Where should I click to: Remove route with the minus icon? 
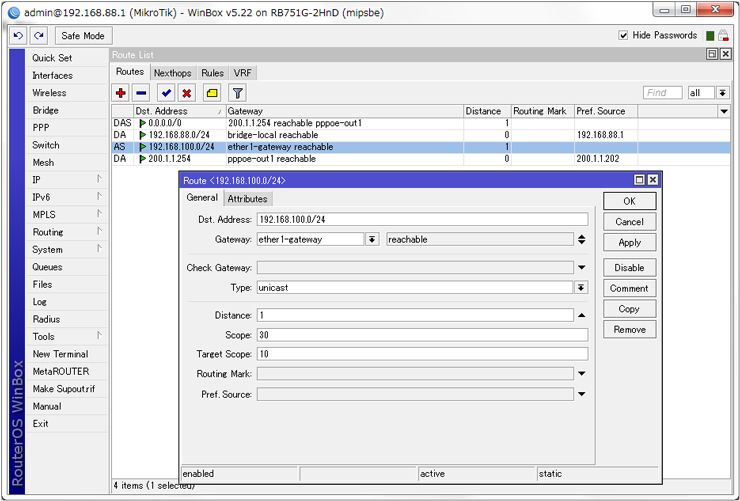(x=141, y=93)
